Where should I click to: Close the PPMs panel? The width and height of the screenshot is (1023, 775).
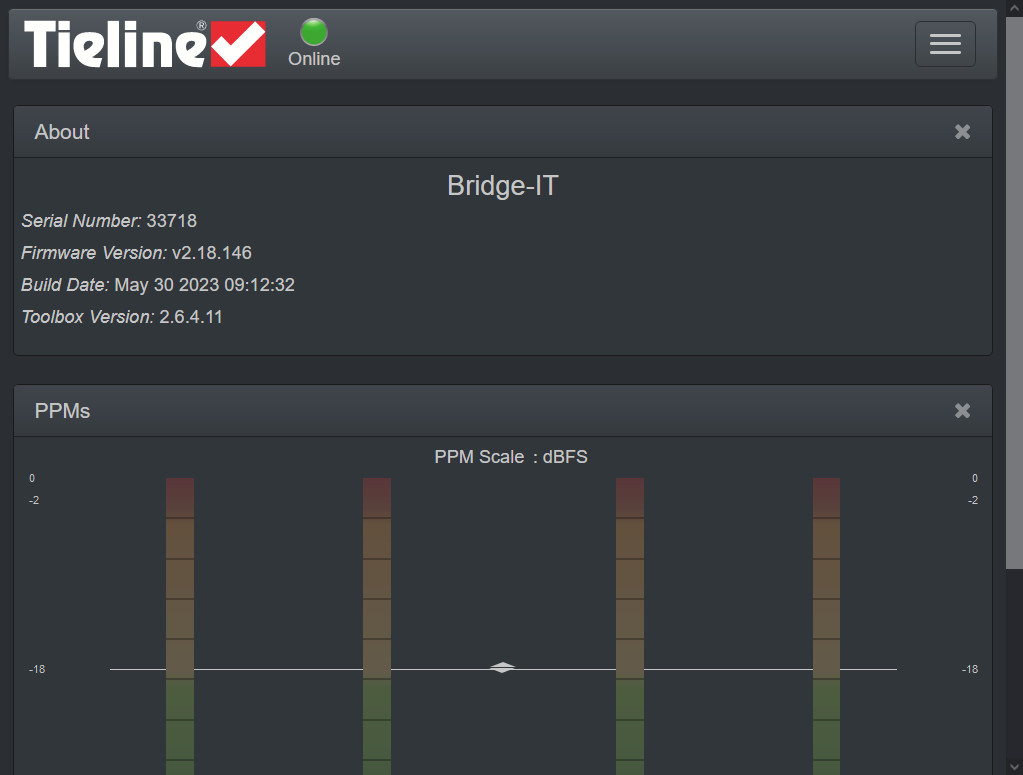tap(962, 411)
